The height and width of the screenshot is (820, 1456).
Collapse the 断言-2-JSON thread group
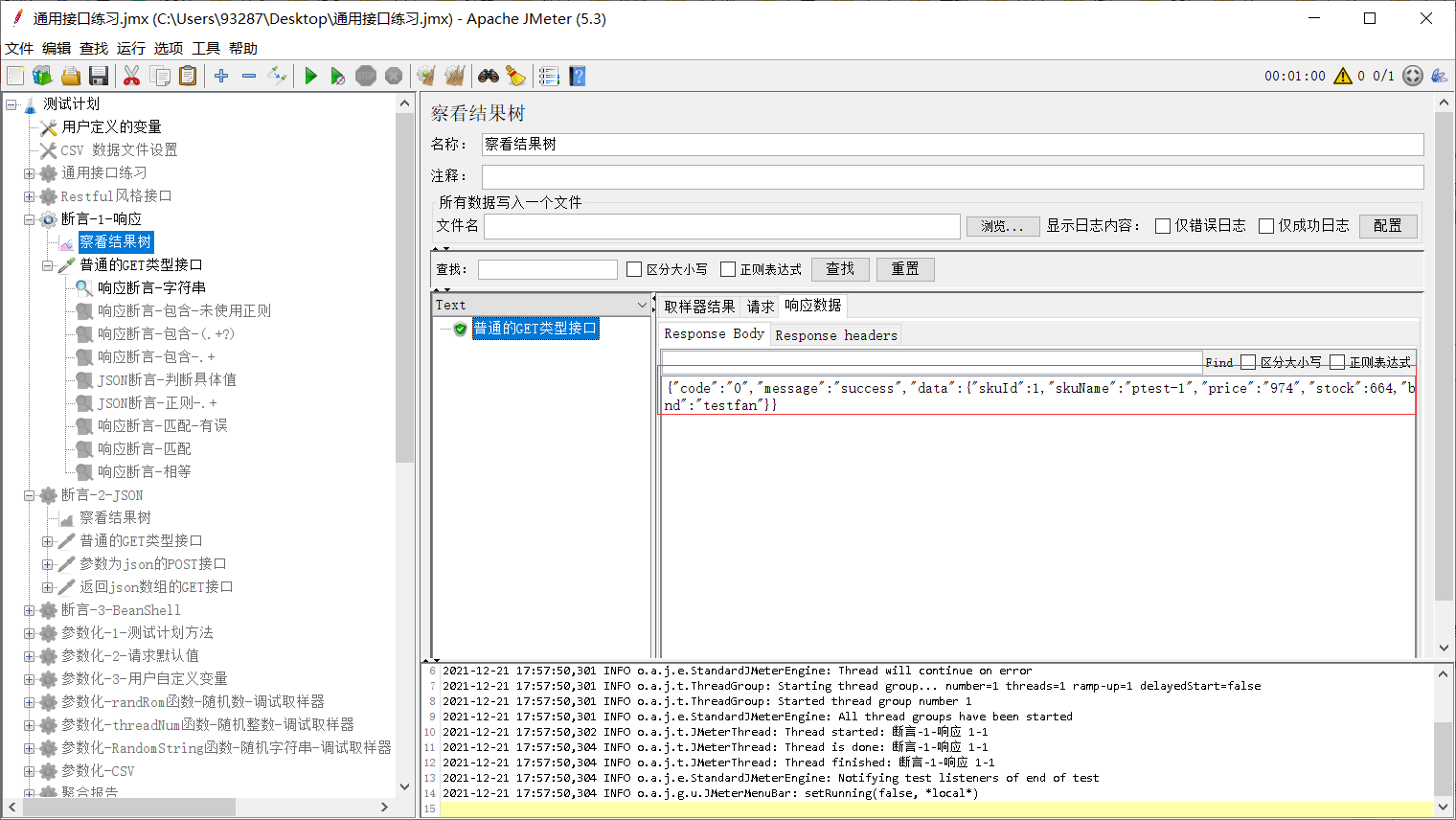(30, 495)
